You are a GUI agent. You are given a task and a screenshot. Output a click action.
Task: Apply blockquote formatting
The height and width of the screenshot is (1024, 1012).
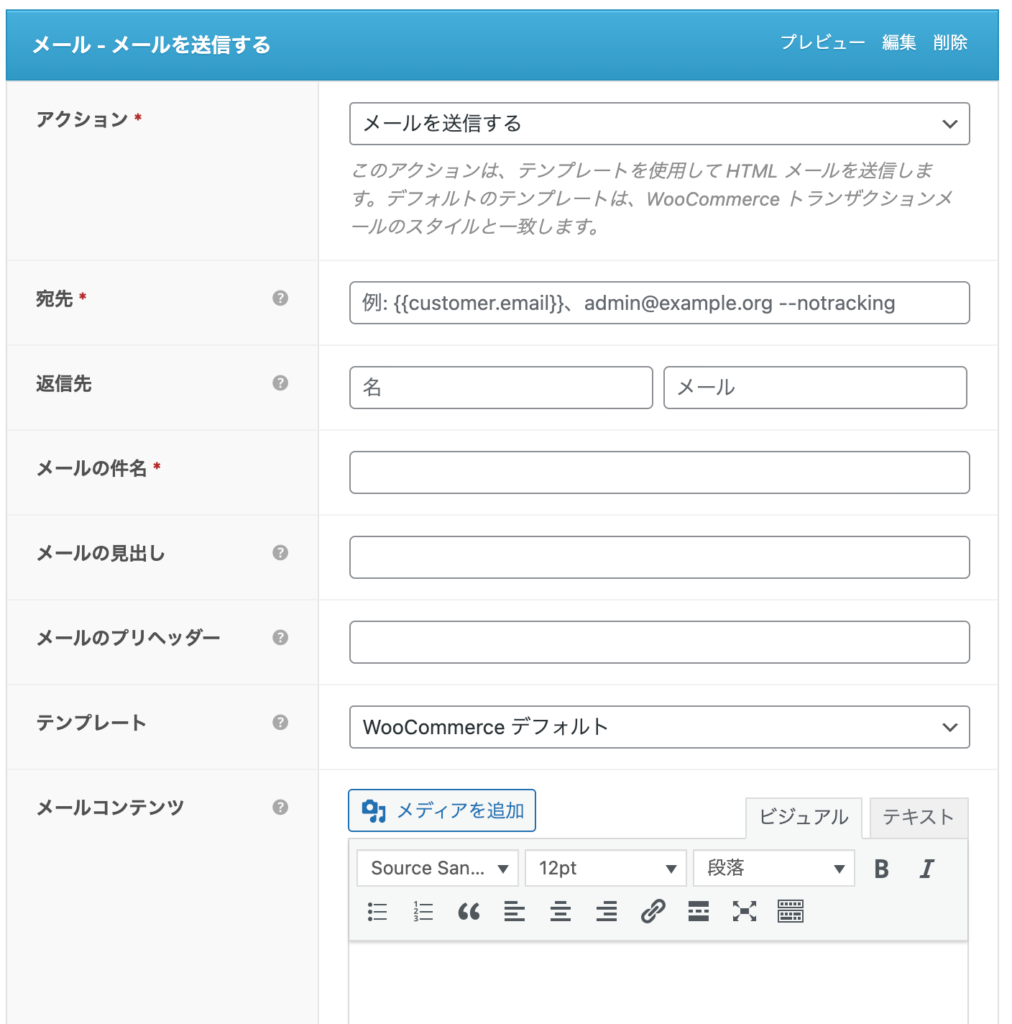pos(469,912)
